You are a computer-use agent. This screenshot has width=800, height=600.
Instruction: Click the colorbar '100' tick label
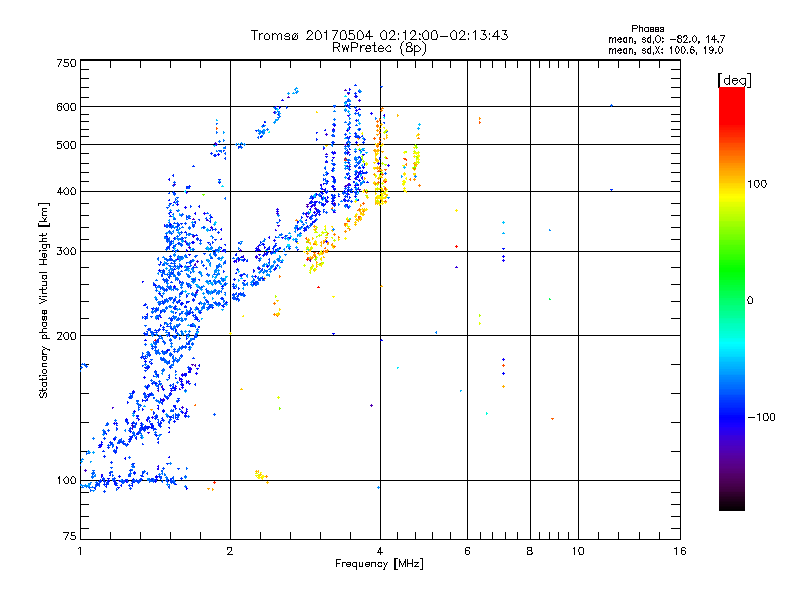(x=757, y=184)
